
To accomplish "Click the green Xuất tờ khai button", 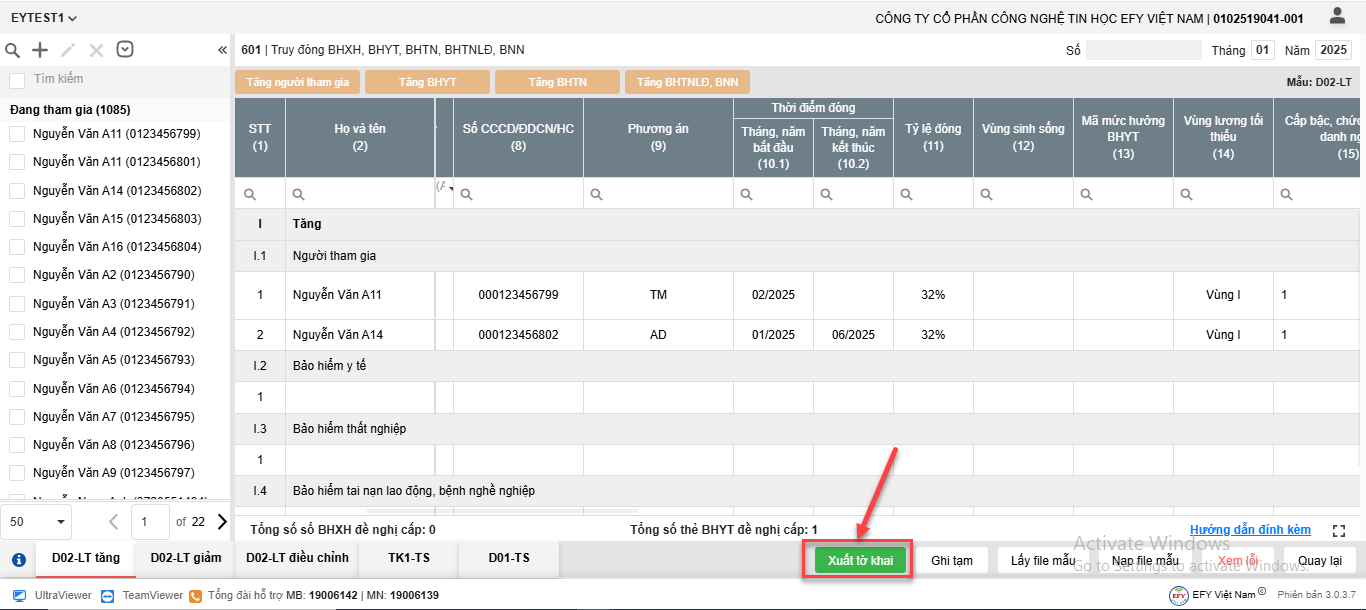I will coord(860,561).
